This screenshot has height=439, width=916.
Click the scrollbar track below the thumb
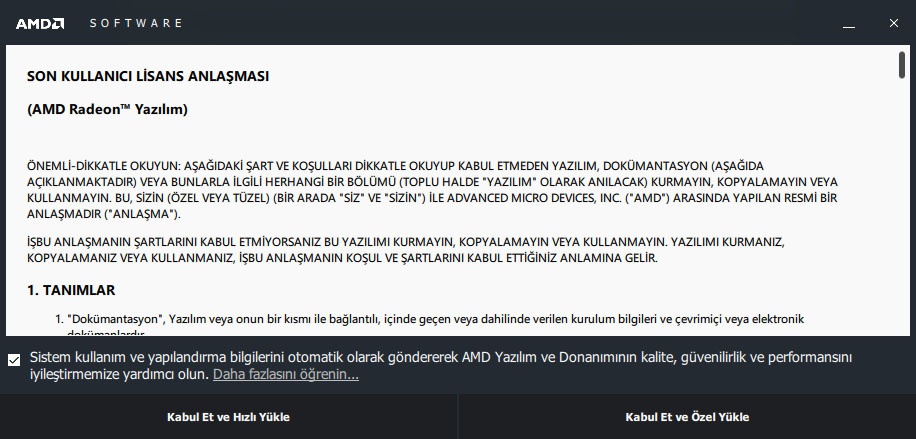pos(902,205)
